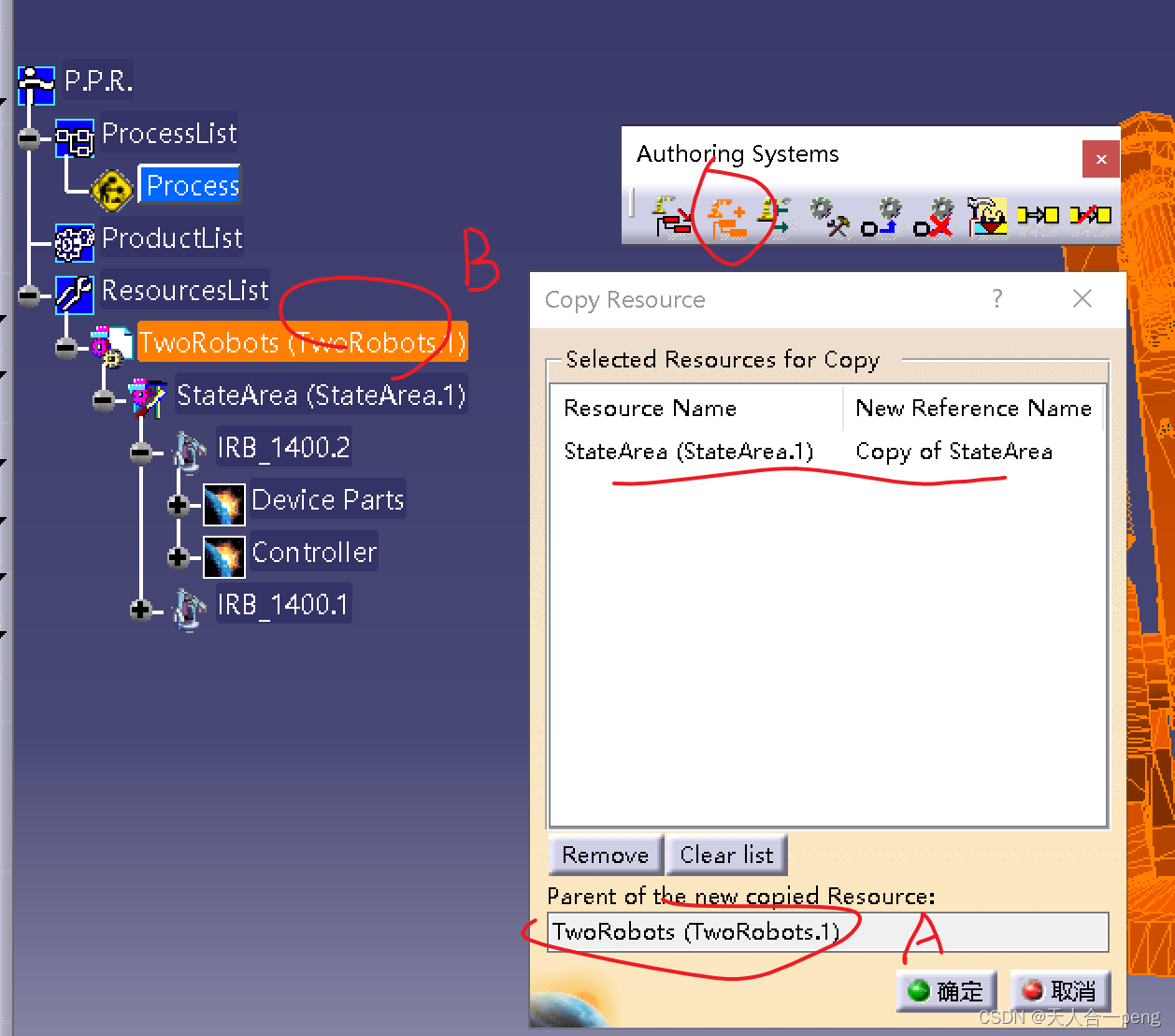Viewport: 1175px width, 1036px height.
Task: Click the parent resource field showing TwoRobots
Action: coord(828,932)
